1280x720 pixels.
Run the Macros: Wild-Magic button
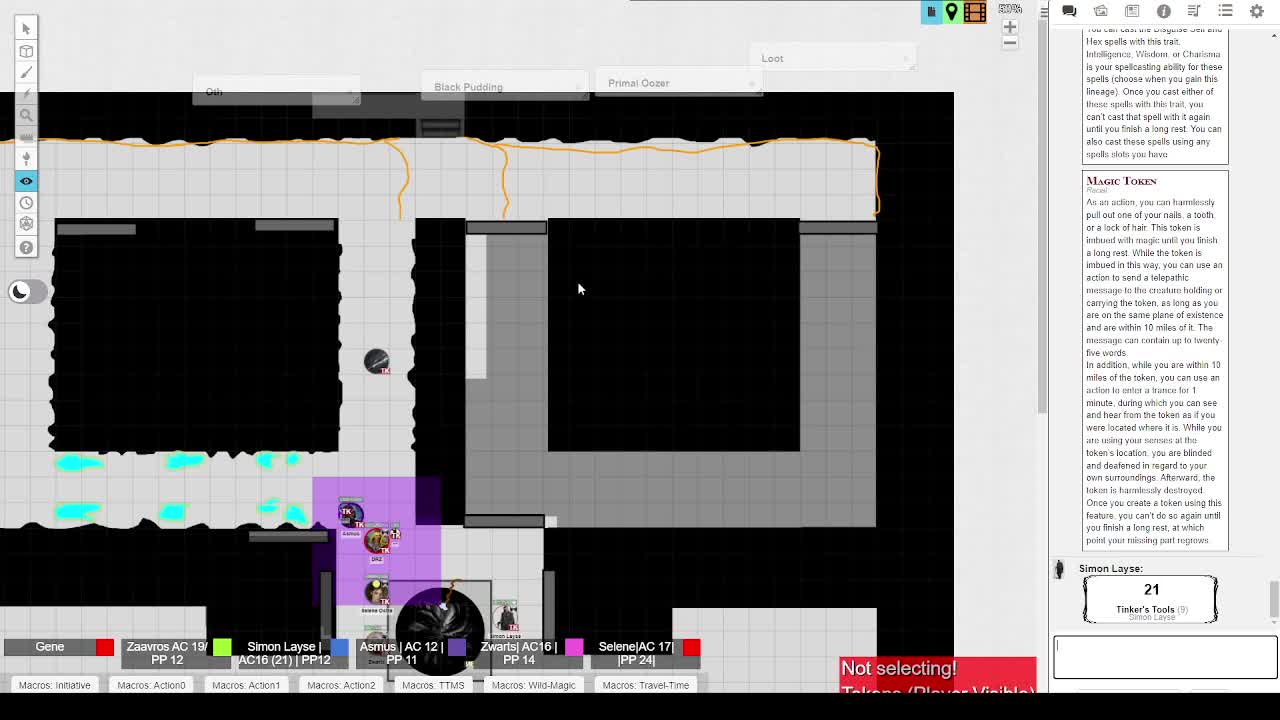pos(533,685)
